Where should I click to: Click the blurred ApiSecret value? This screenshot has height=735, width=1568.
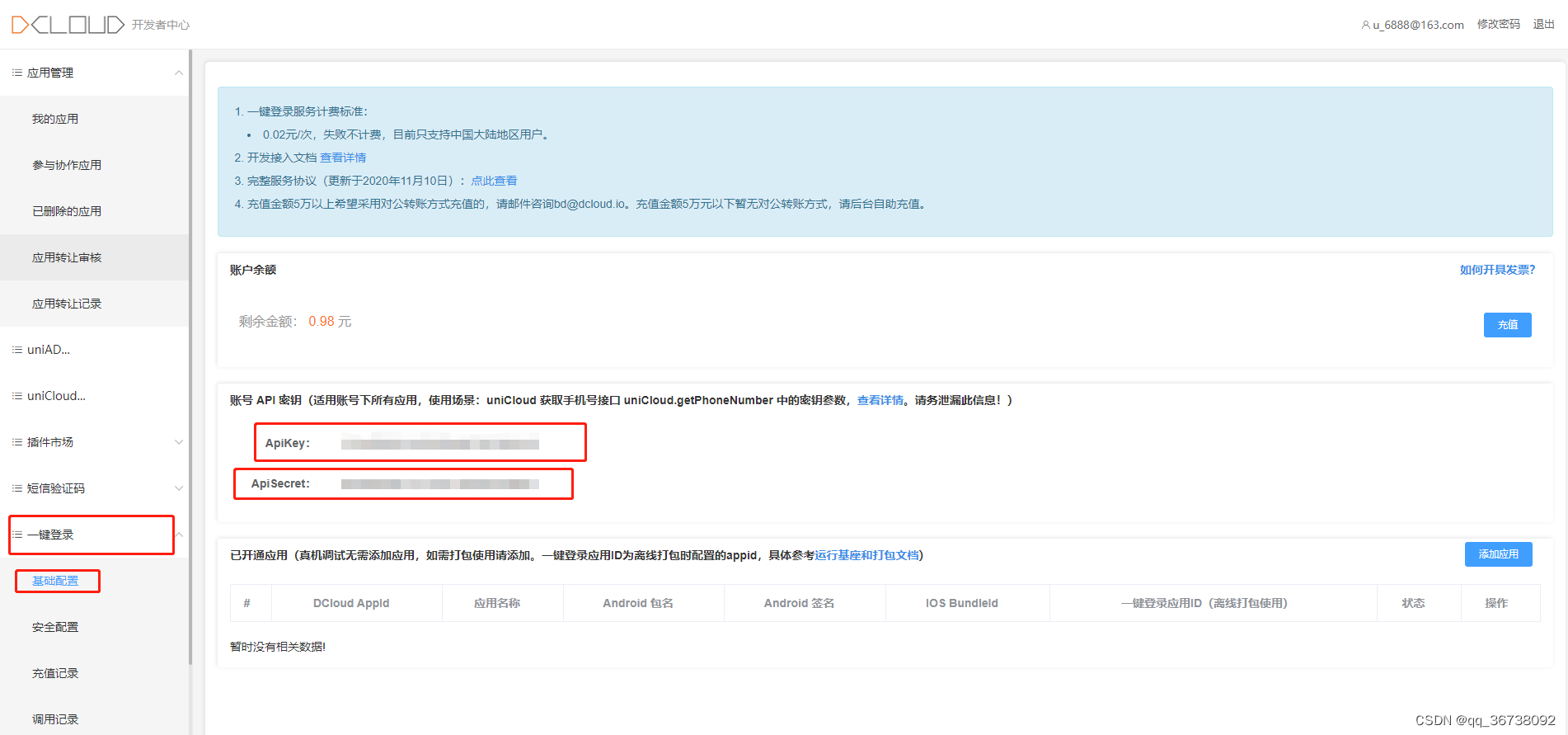[440, 483]
